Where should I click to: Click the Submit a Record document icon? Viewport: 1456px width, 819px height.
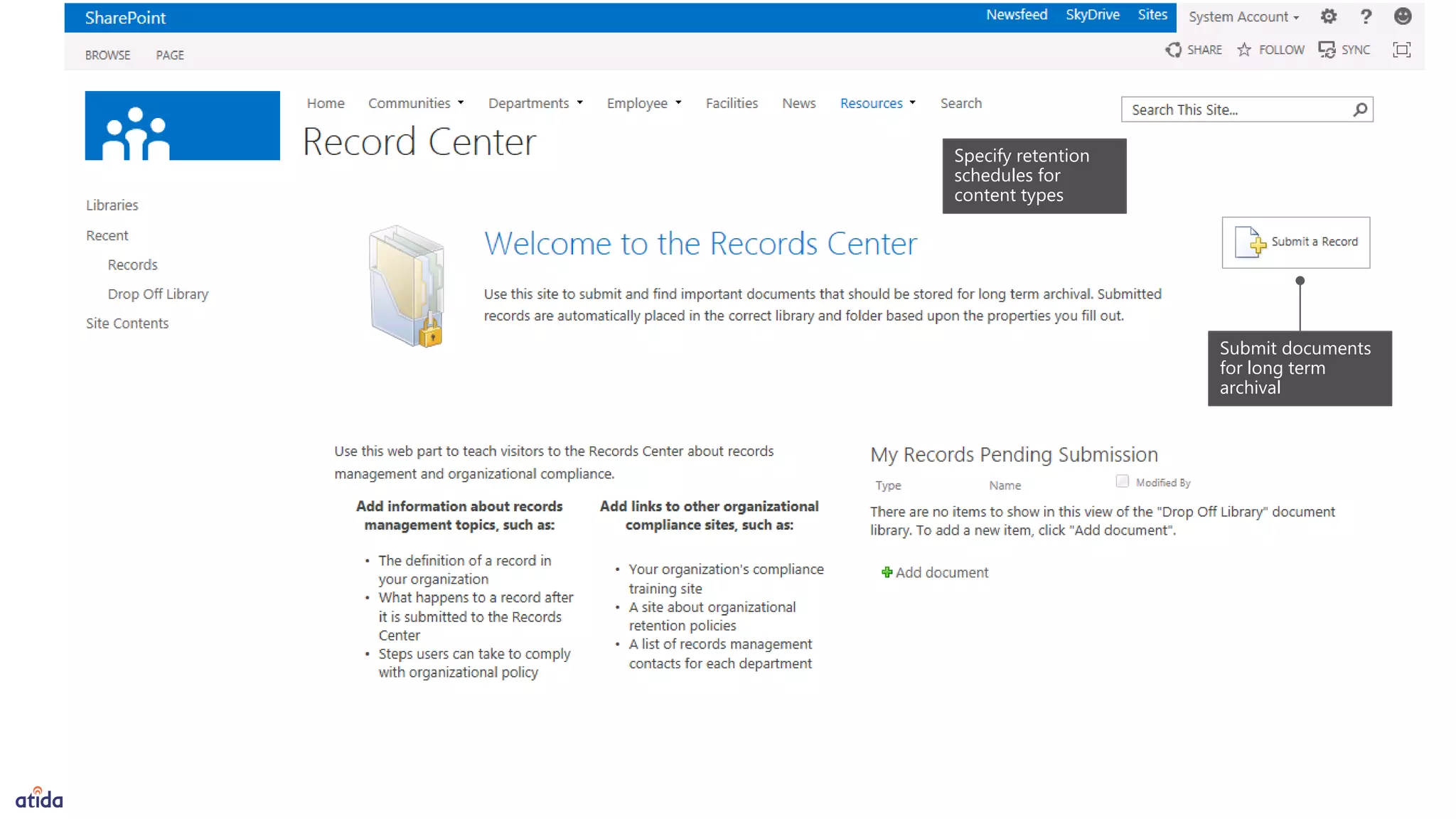pyautogui.click(x=1250, y=242)
